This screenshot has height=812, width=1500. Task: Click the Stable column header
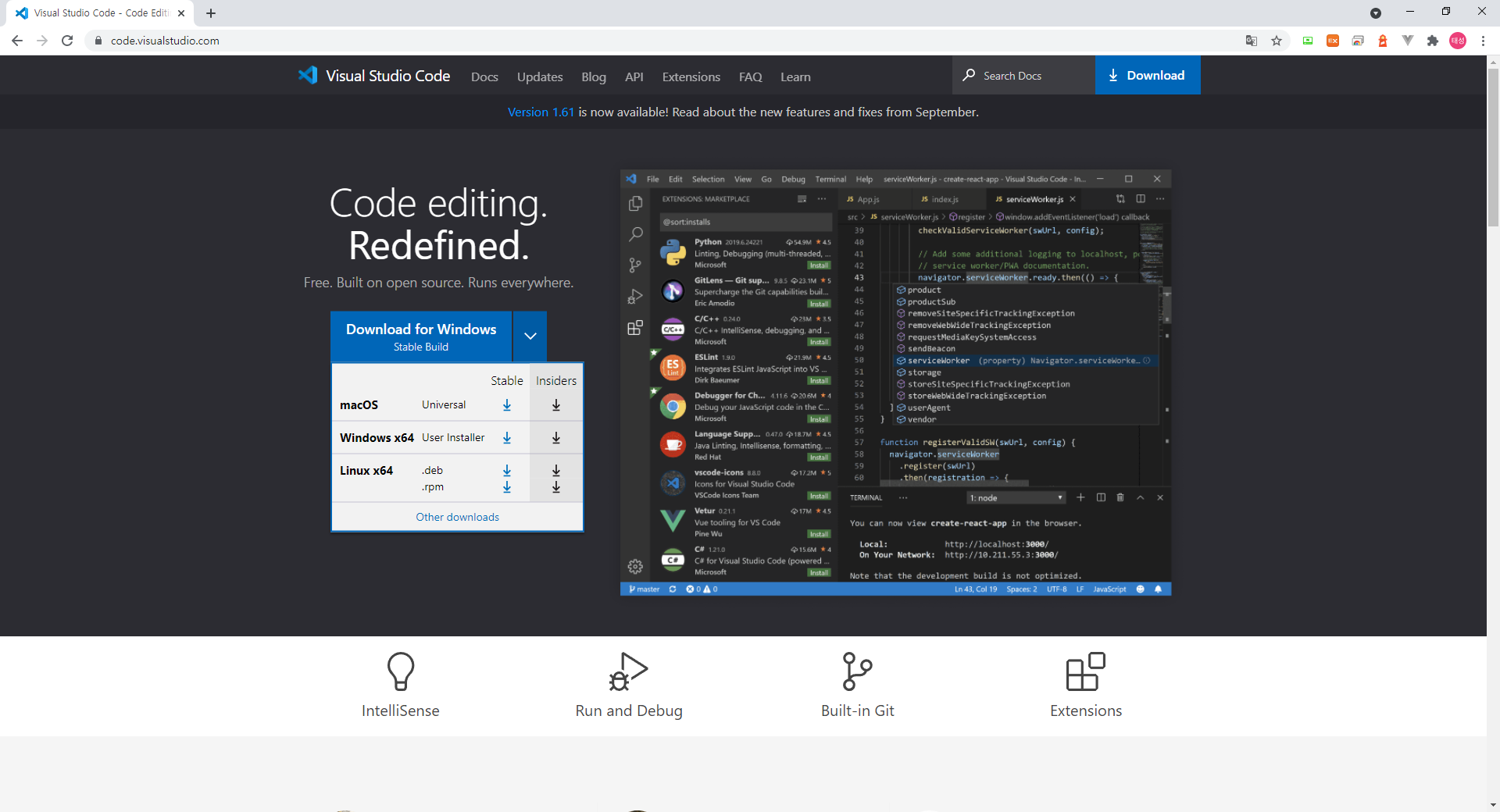click(506, 380)
